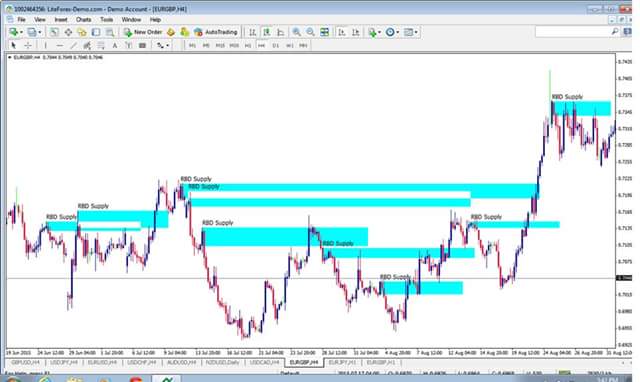Zoom out of the chart
The image size is (640, 382).
(x=310, y=32)
